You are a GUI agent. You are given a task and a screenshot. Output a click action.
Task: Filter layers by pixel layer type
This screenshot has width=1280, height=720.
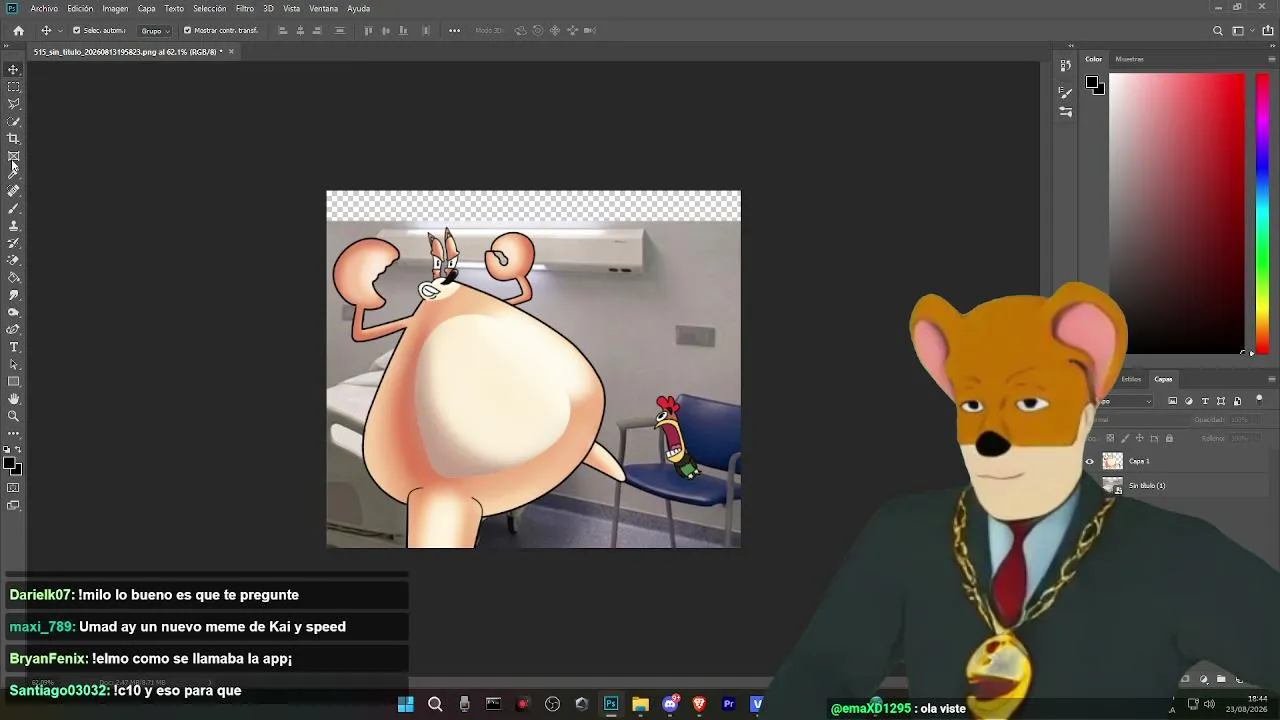(x=1173, y=401)
